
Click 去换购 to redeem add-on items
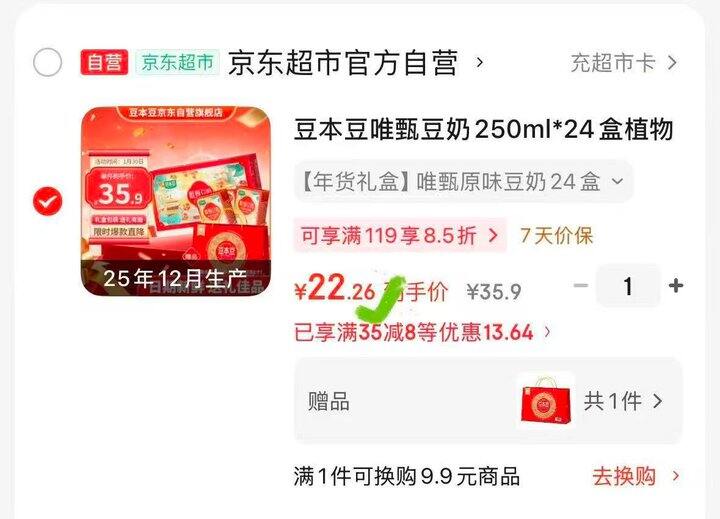click(x=635, y=476)
